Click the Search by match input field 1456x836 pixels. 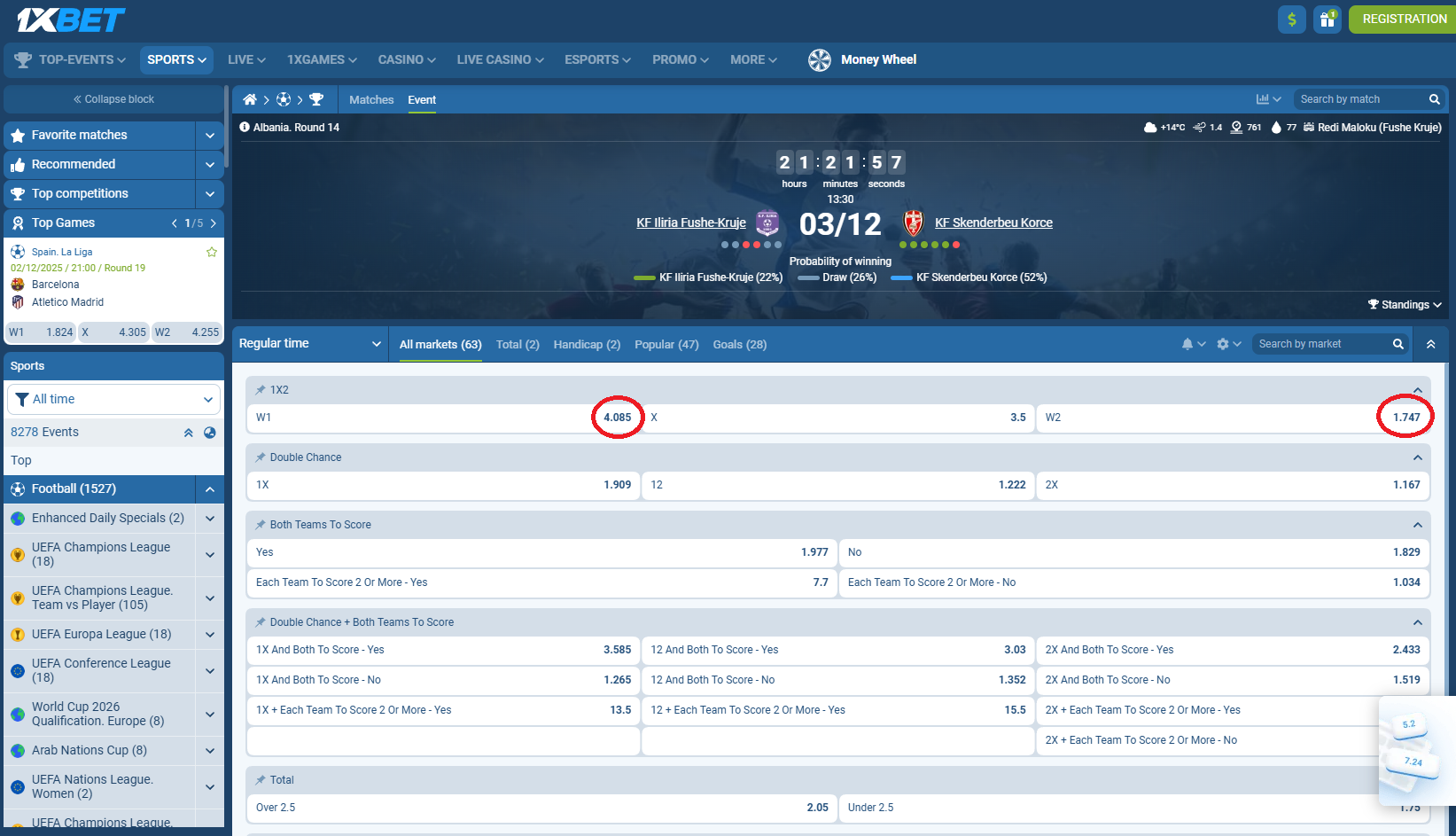1356,98
